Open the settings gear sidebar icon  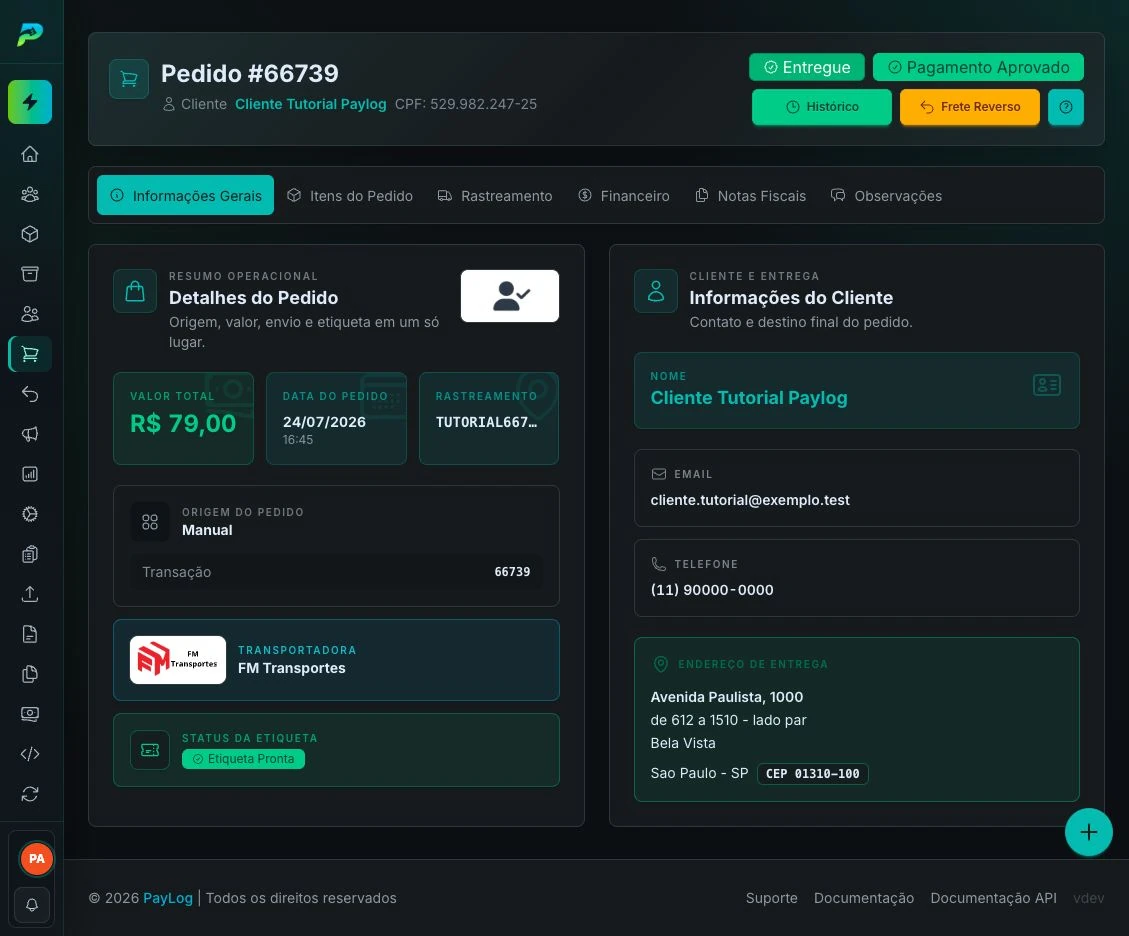30,514
